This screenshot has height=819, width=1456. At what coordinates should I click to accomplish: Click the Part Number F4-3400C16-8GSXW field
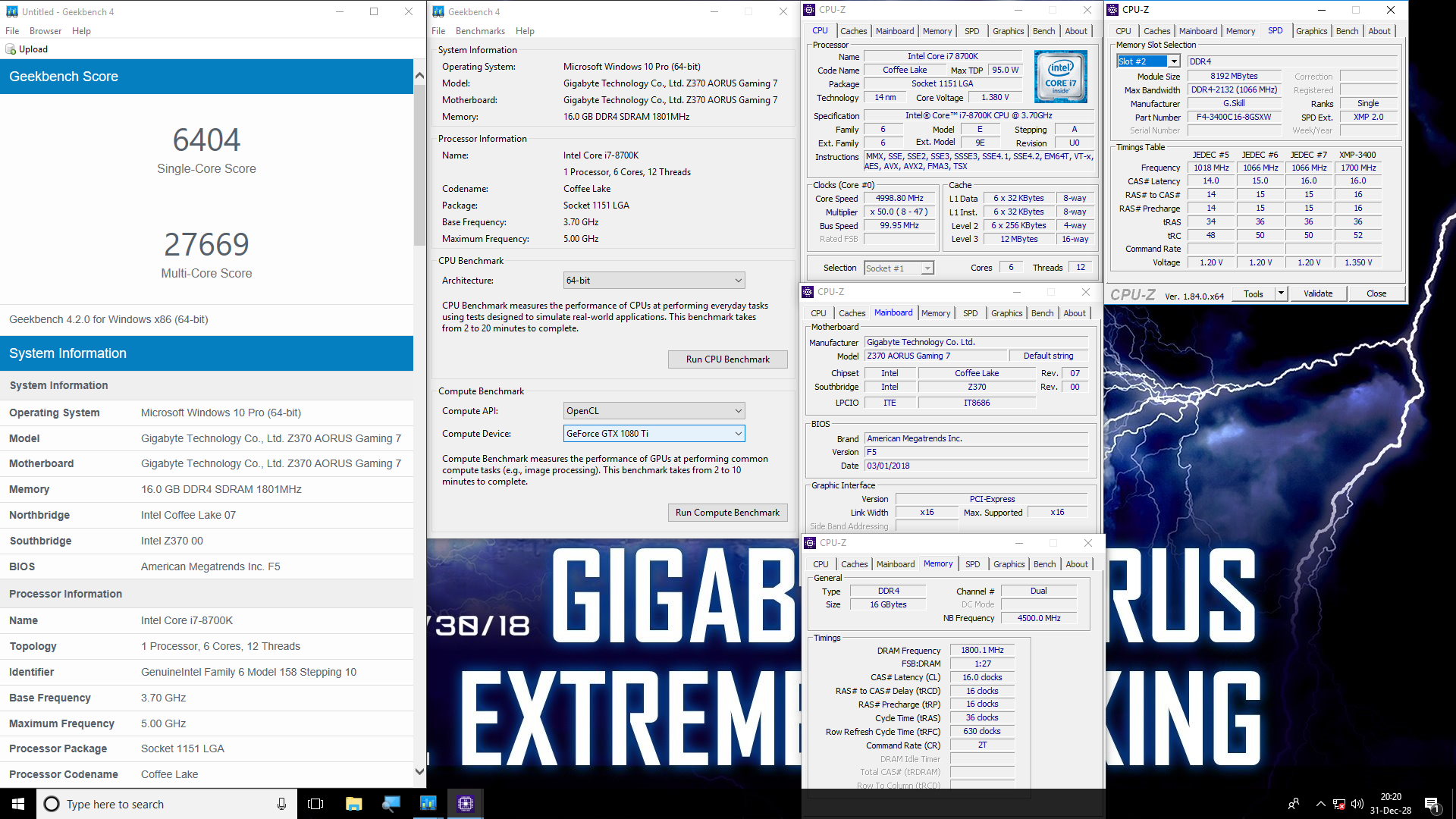point(1234,118)
